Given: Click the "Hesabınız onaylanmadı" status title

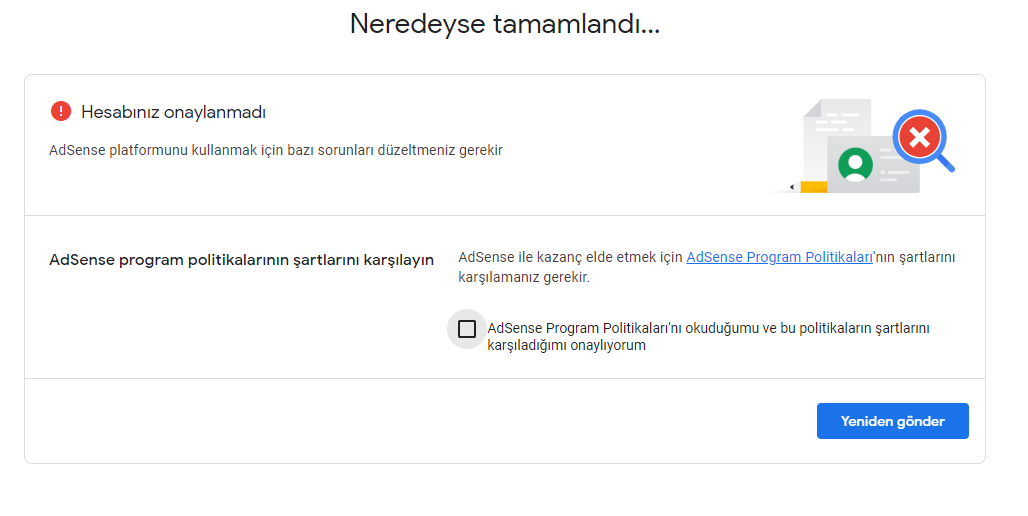Looking at the screenshot, I should click(174, 112).
